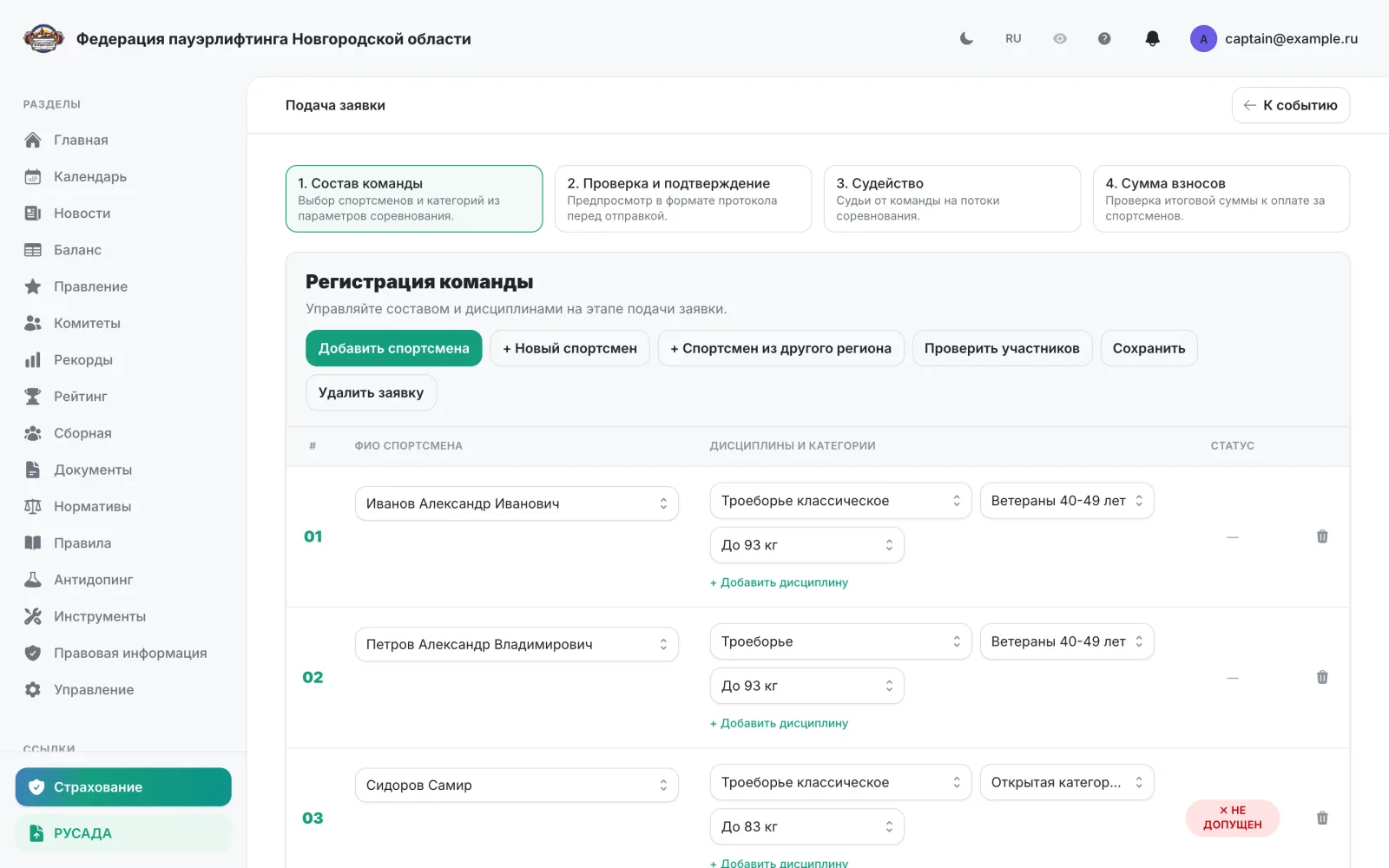1389x868 pixels.
Task: Click + Добавить дисциплину link under row 01
Action: [x=779, y=582]
